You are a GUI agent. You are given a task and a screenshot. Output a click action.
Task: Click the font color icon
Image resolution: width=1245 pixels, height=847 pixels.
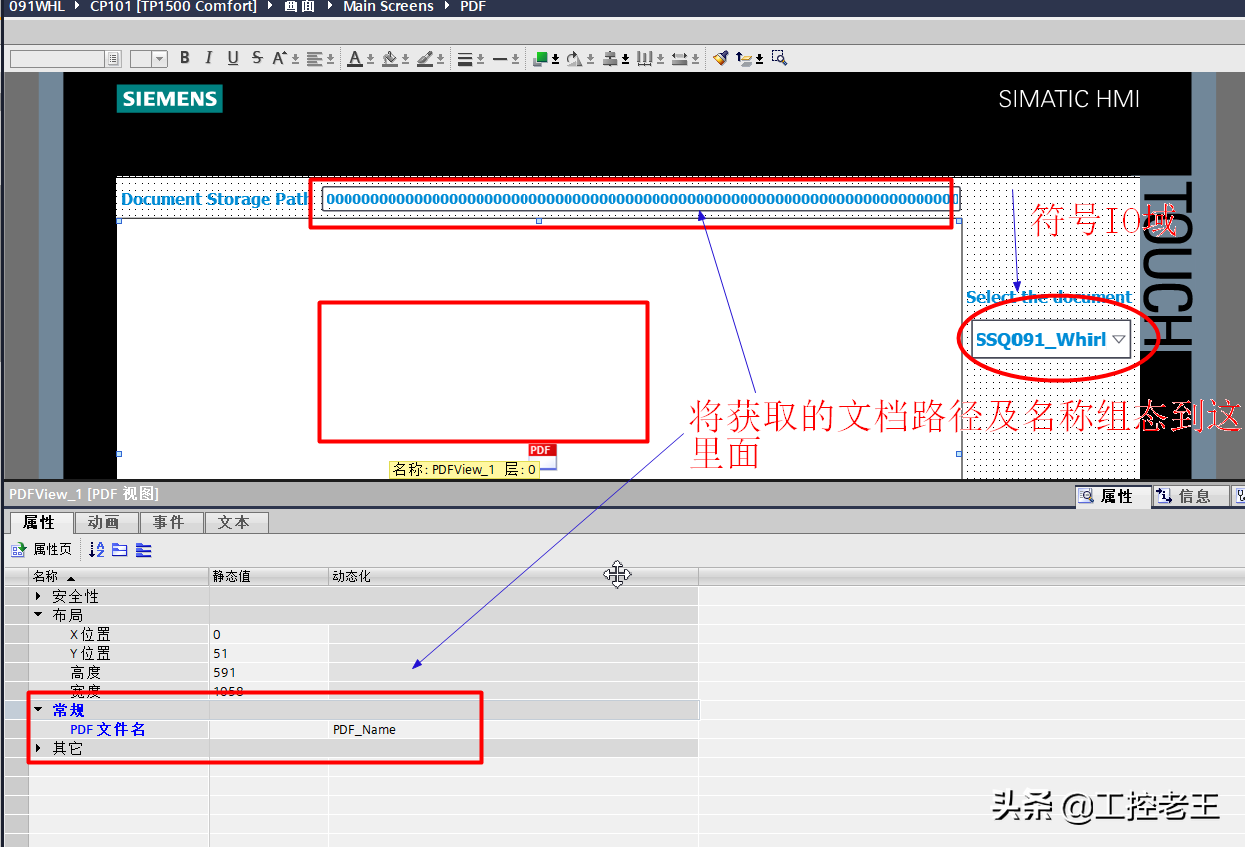(355, 58)
